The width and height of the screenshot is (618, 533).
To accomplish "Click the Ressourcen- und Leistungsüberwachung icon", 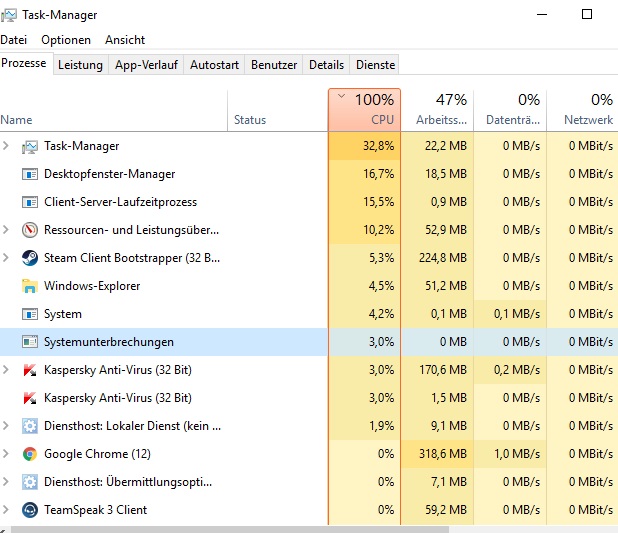I will point(29,230).
